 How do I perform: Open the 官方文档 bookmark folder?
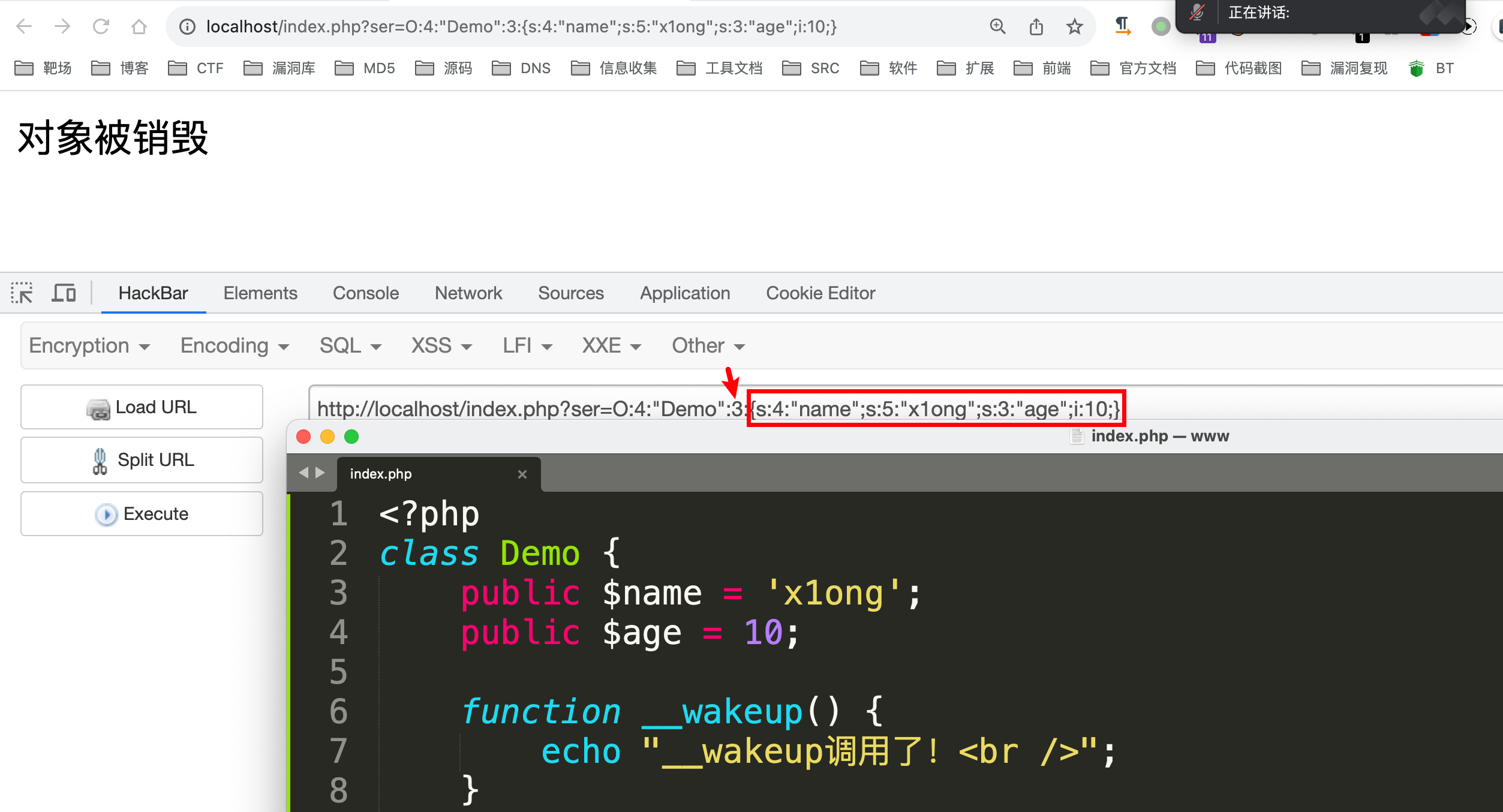(1134, 68)
